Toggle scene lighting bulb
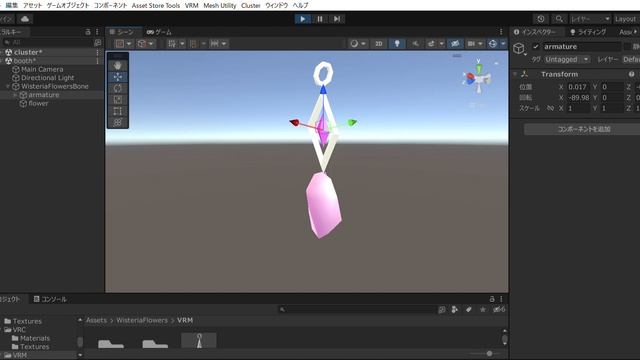Image resolution: width=640 pixels, height=360 pixels. coord(397,44)
